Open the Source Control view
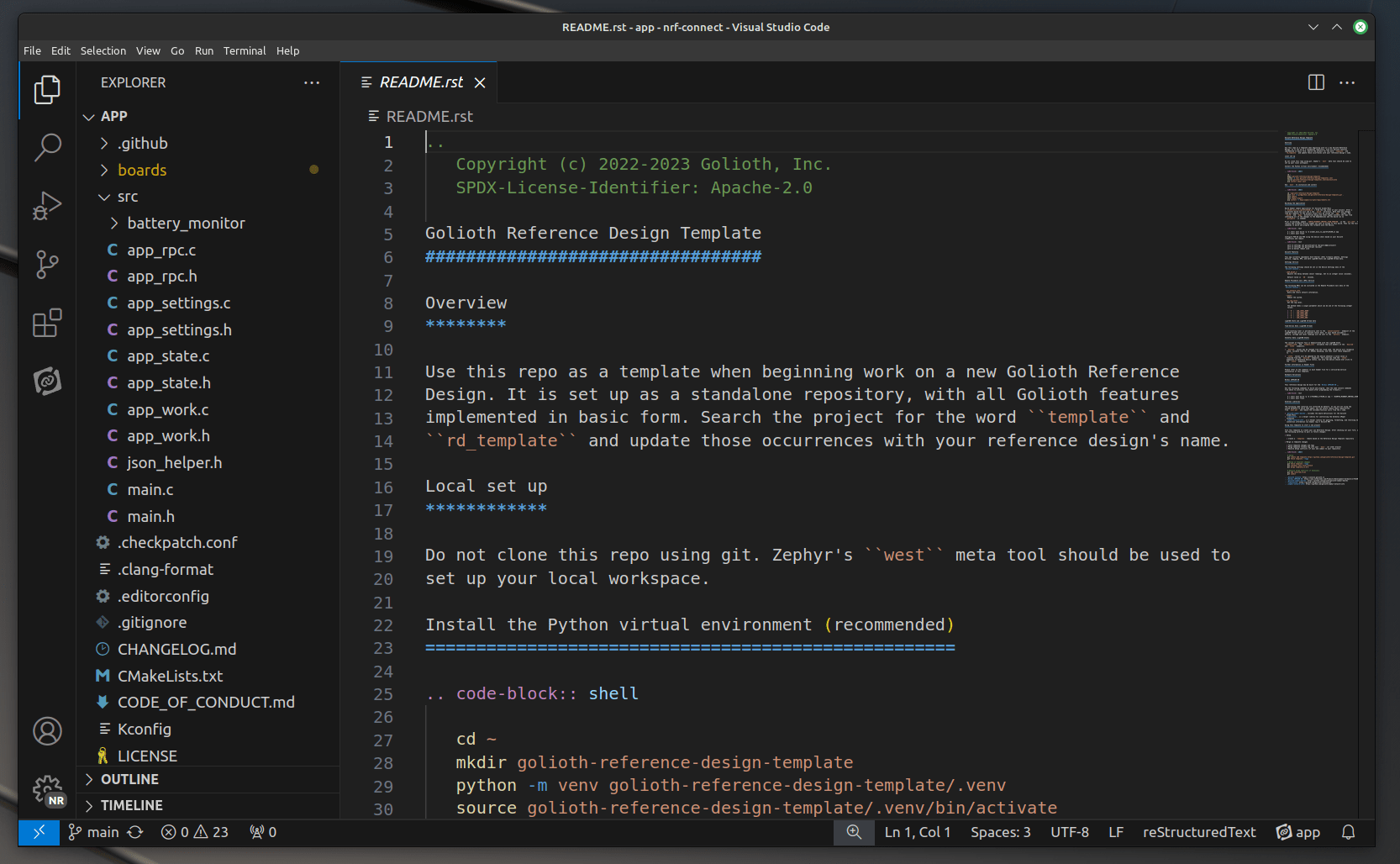Image resolution: width=1400 pixels, height=864 pixels. 47,265
